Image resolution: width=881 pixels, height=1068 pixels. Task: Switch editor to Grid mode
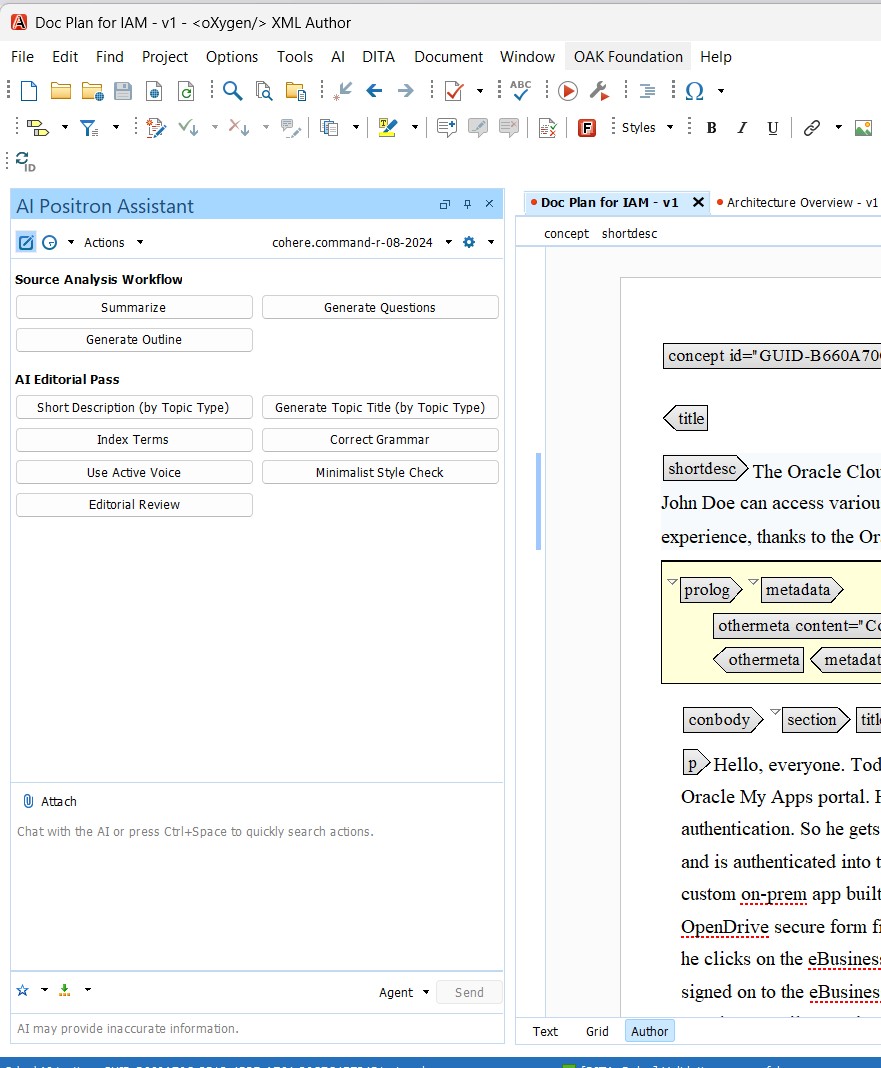[x=596, y=1031]
